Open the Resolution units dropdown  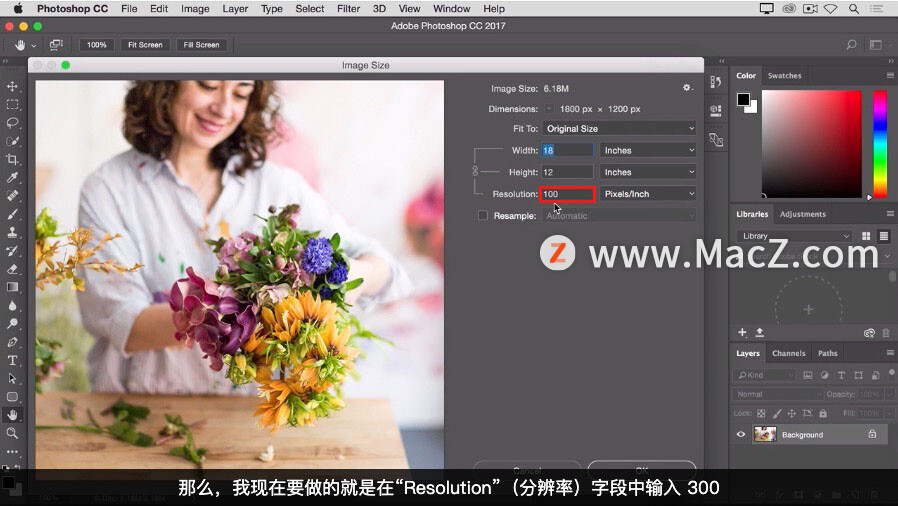(648, 193)
